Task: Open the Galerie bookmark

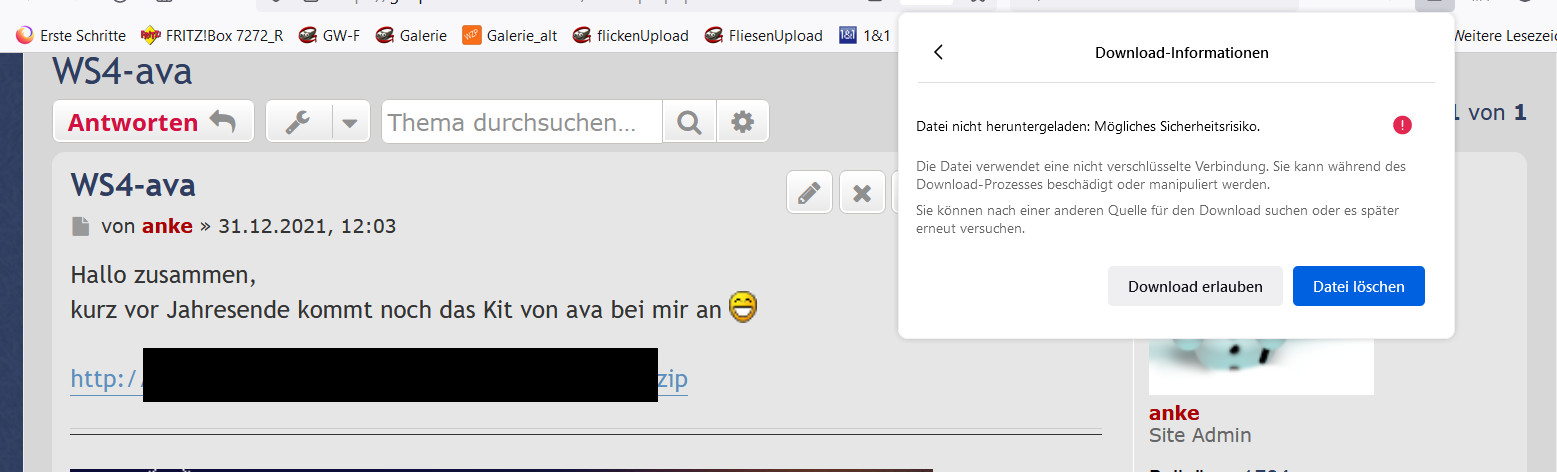Action: [x=411, y=35]
